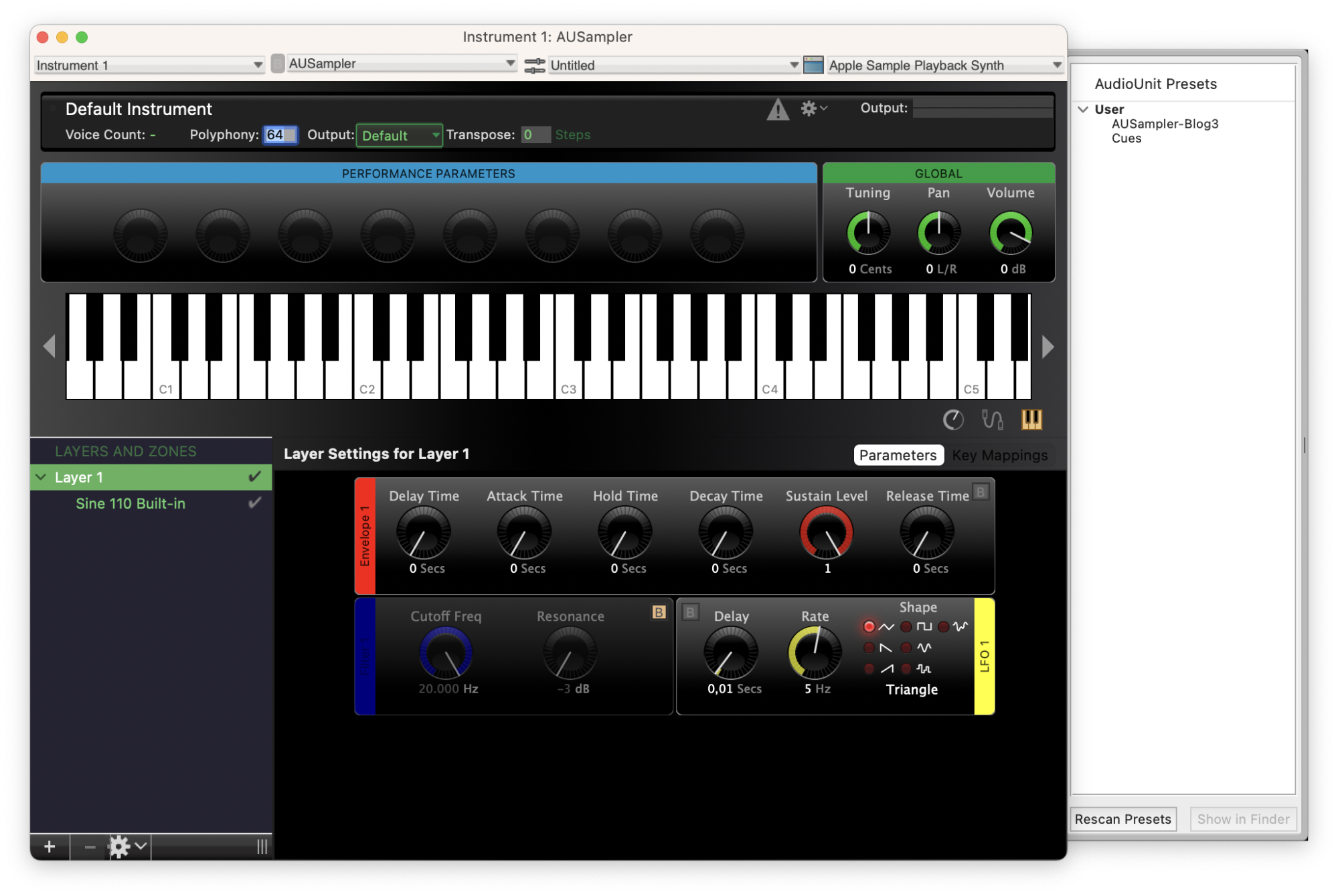Select the sawtooth-up LFO shape
1338x896 pixels.
click(869, 668)
